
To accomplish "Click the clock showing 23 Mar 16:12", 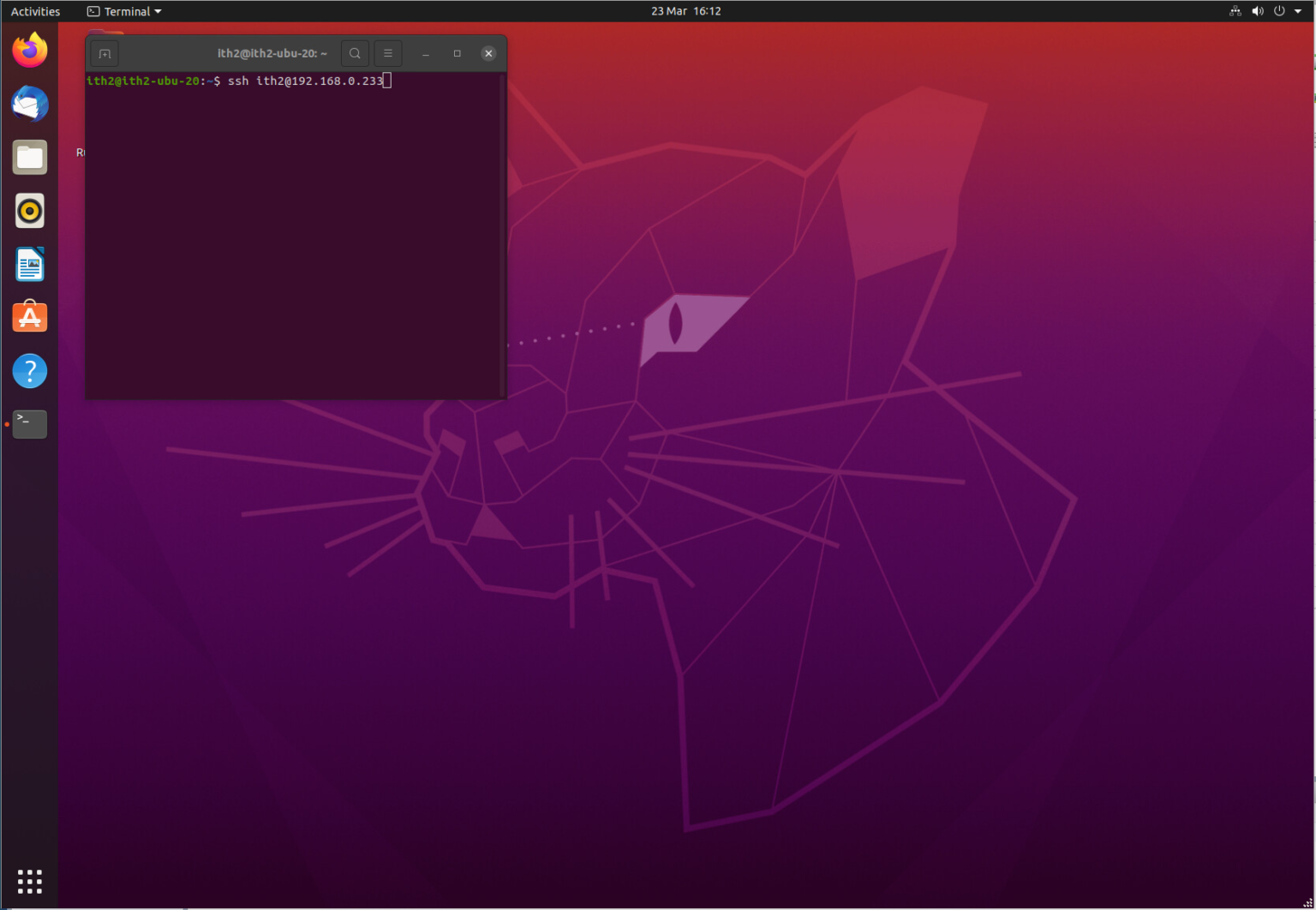I will (x=685, y=11).
